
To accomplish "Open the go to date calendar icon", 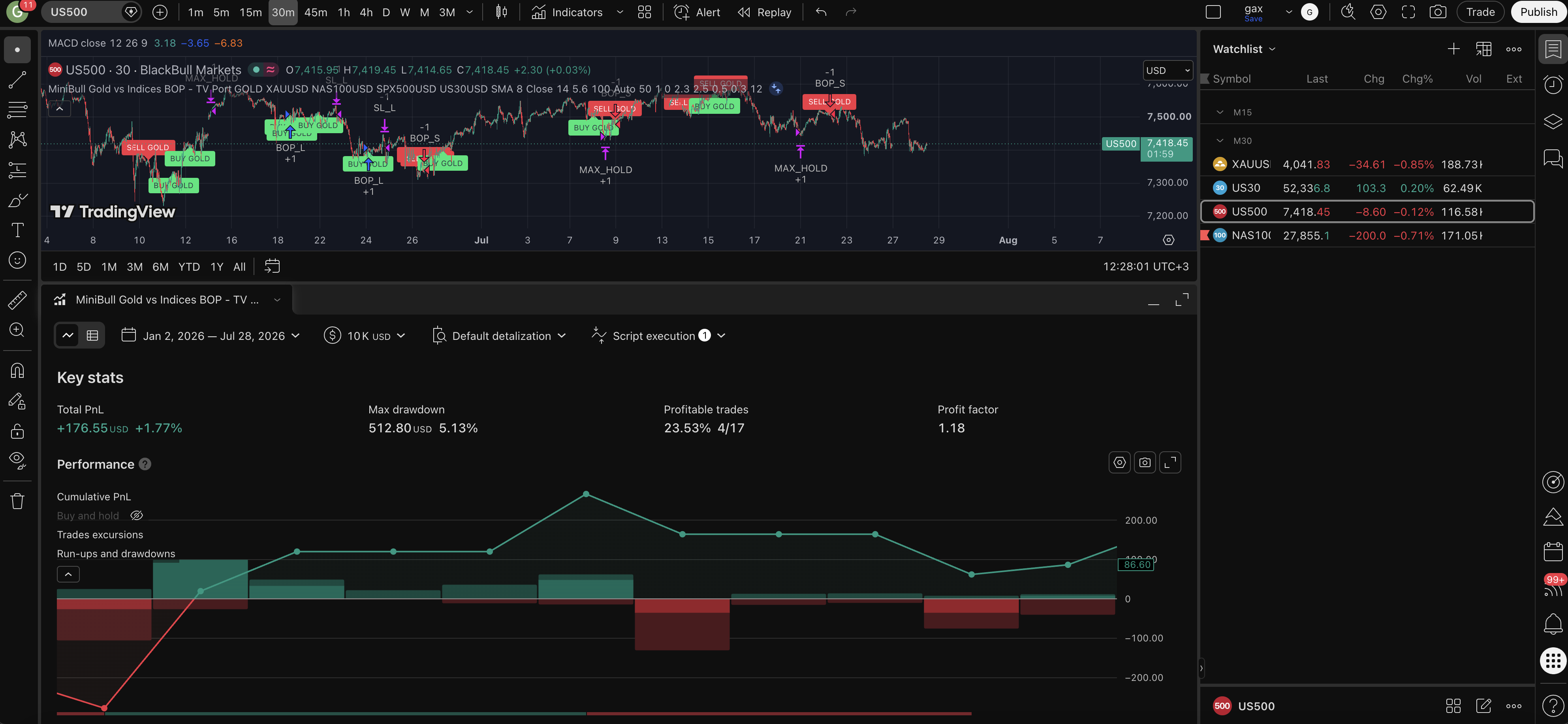I will [x=272, y=266].
